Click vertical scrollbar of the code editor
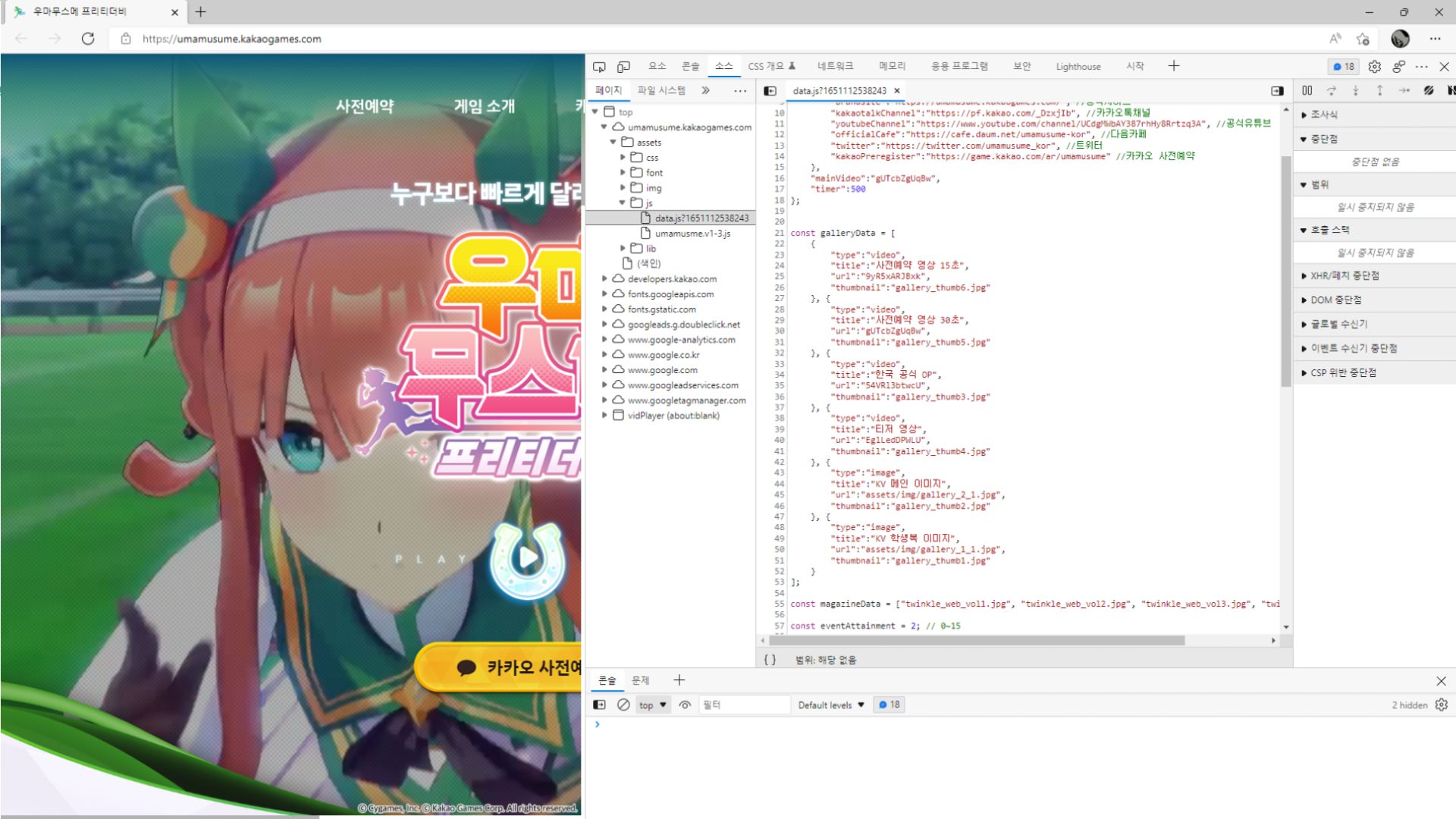This screenshot has height=819, width=1456. click(1286, 271)
